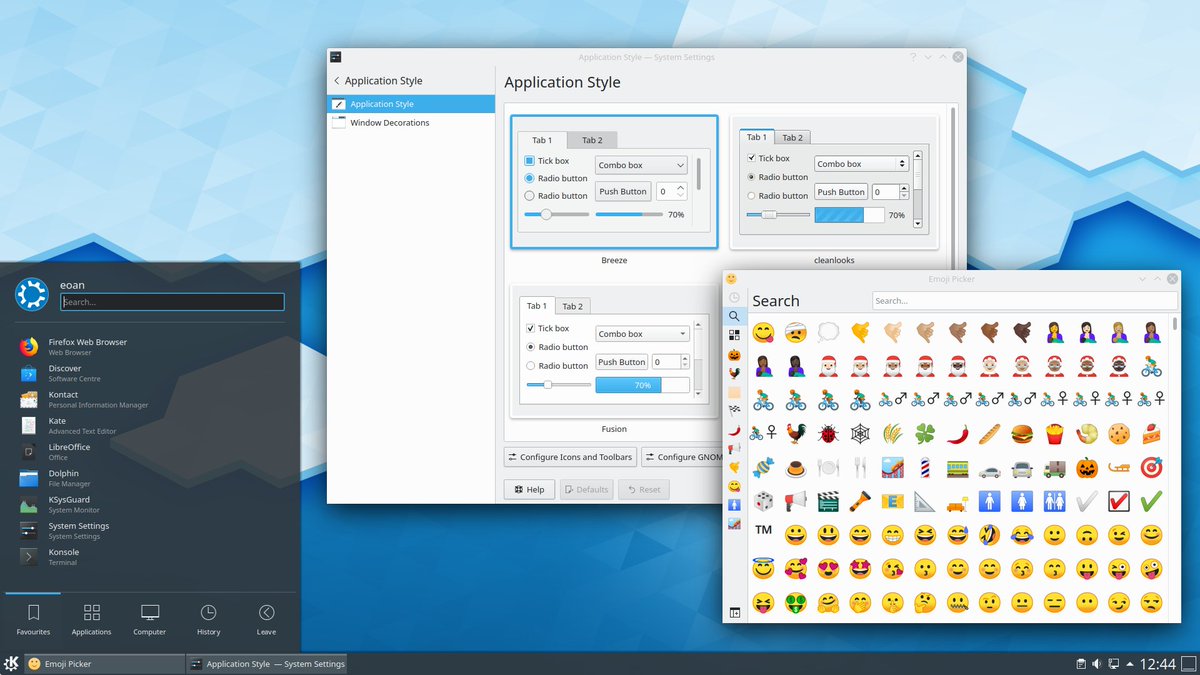Click the Defaults button

coord(586,489)
